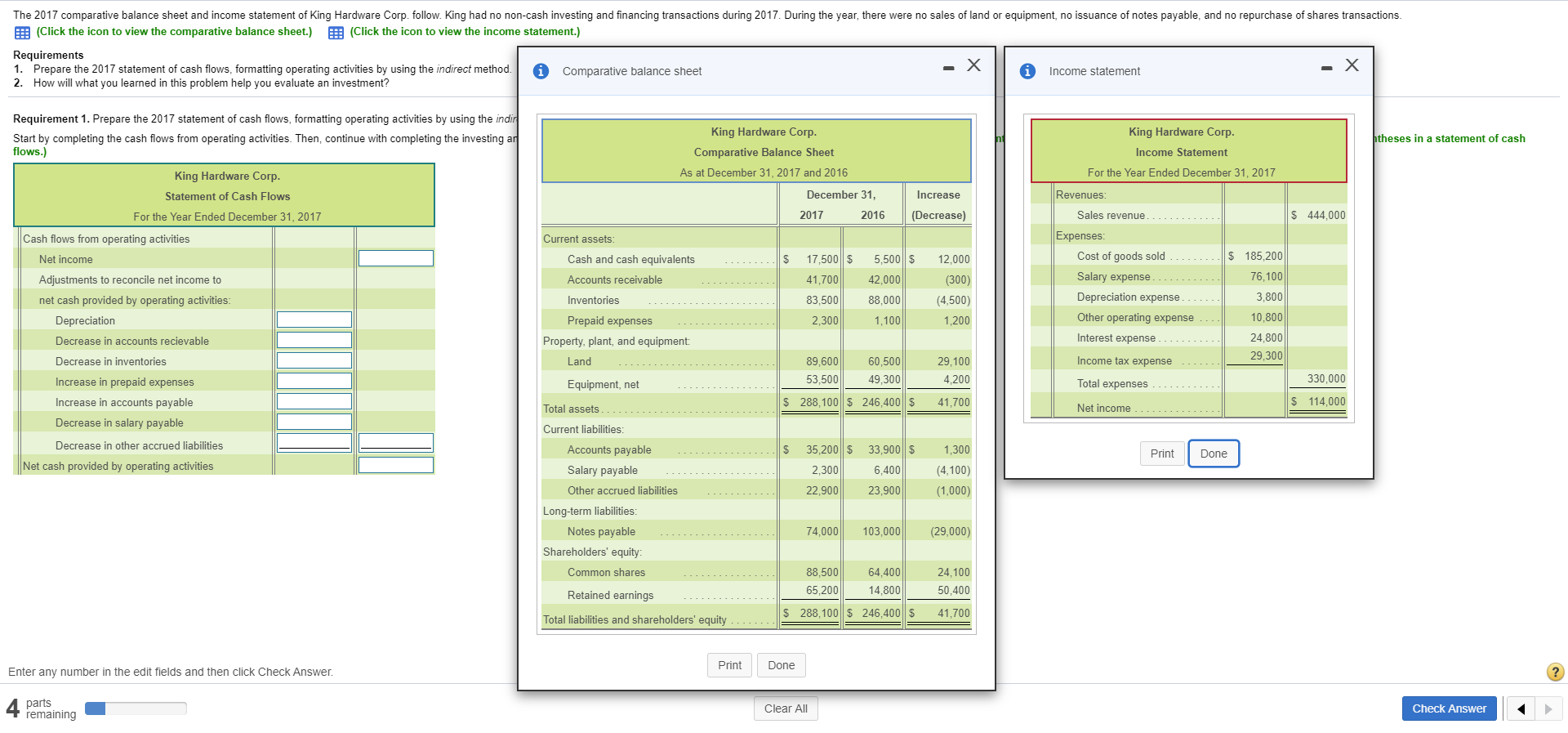The width and height of the screenshot is (1568, 733).
Task: Click the '444,000' sales revenue value
Action: tap(1325, 215)
